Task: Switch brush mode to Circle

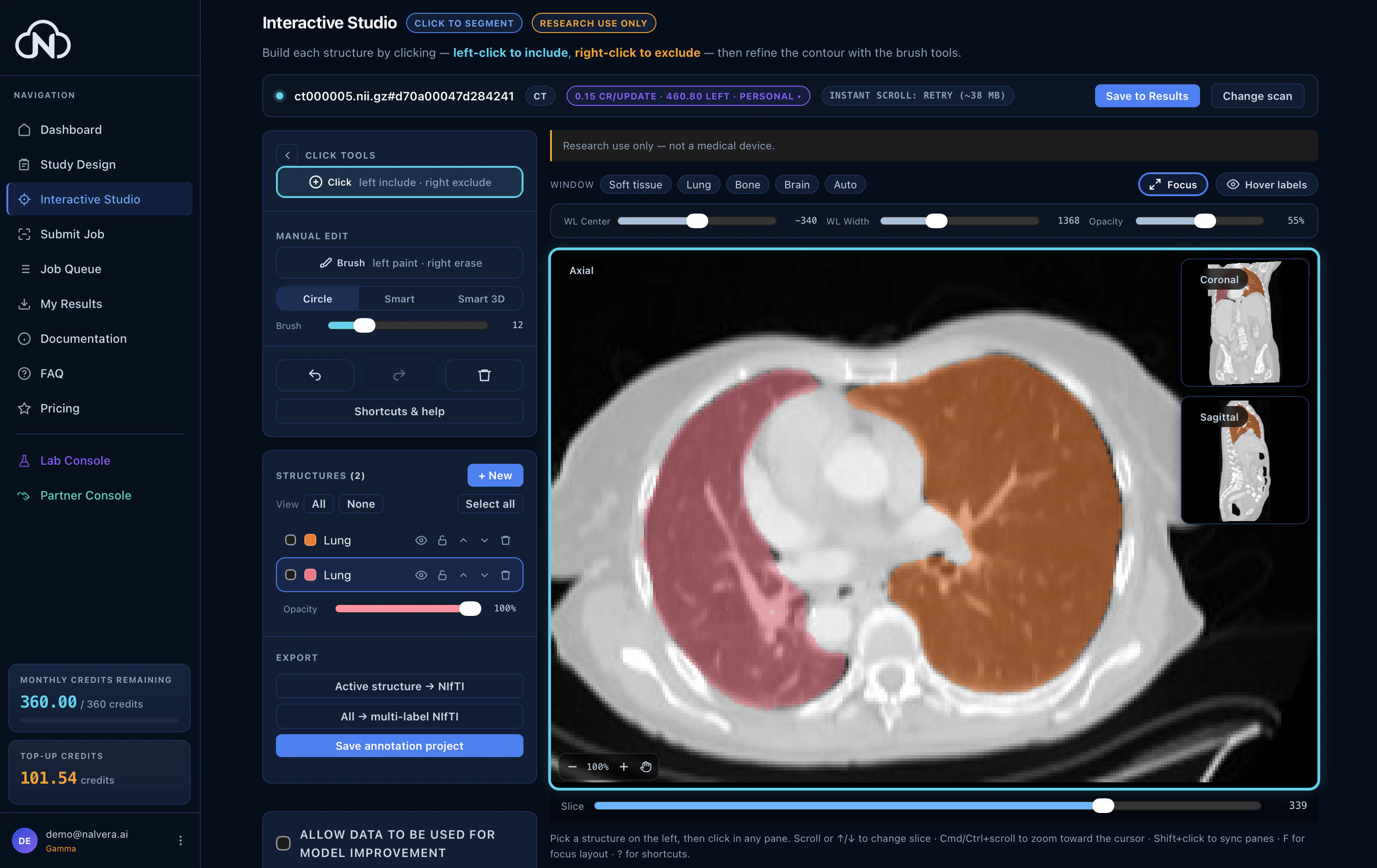Action: 317,298
